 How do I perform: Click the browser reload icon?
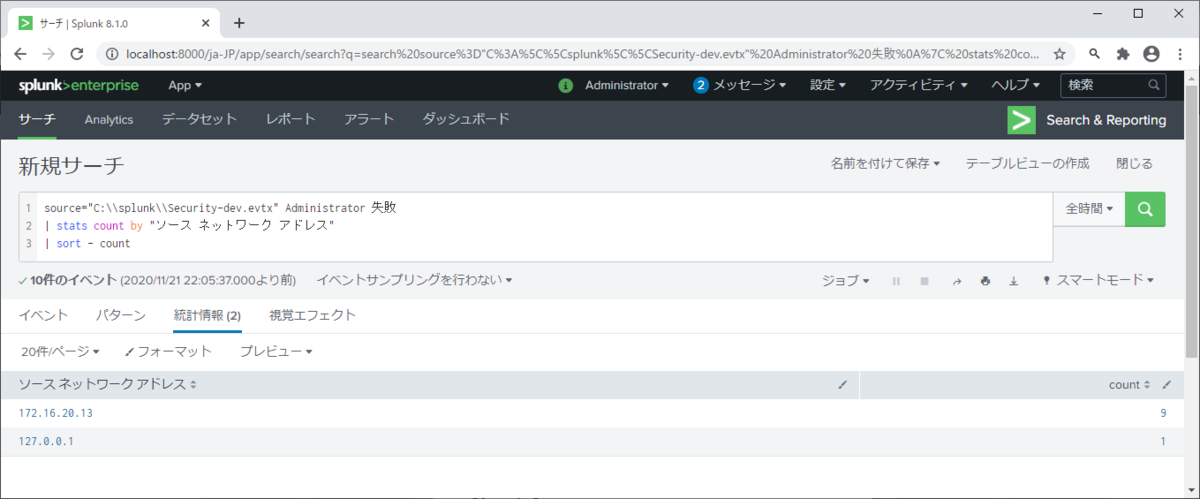tap(77, 54)
